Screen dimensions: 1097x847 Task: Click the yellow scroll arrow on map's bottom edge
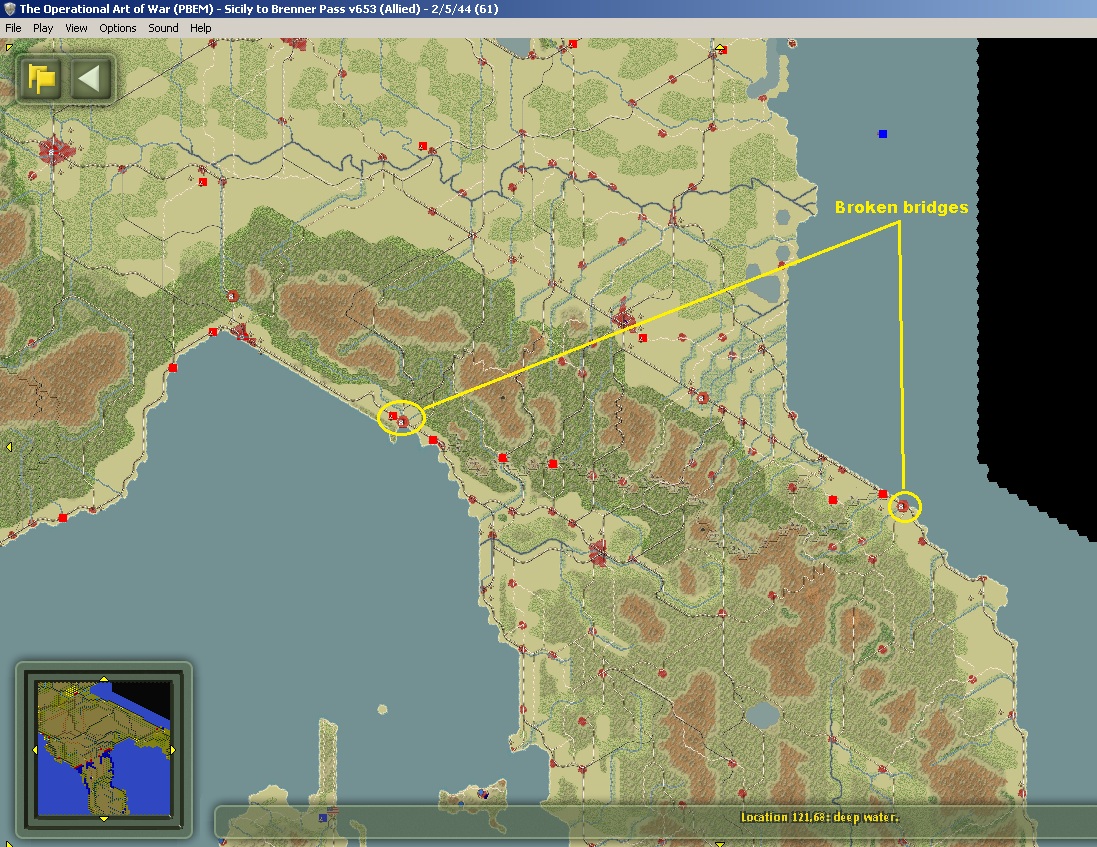pyautogui.click(x=720, y=844)
